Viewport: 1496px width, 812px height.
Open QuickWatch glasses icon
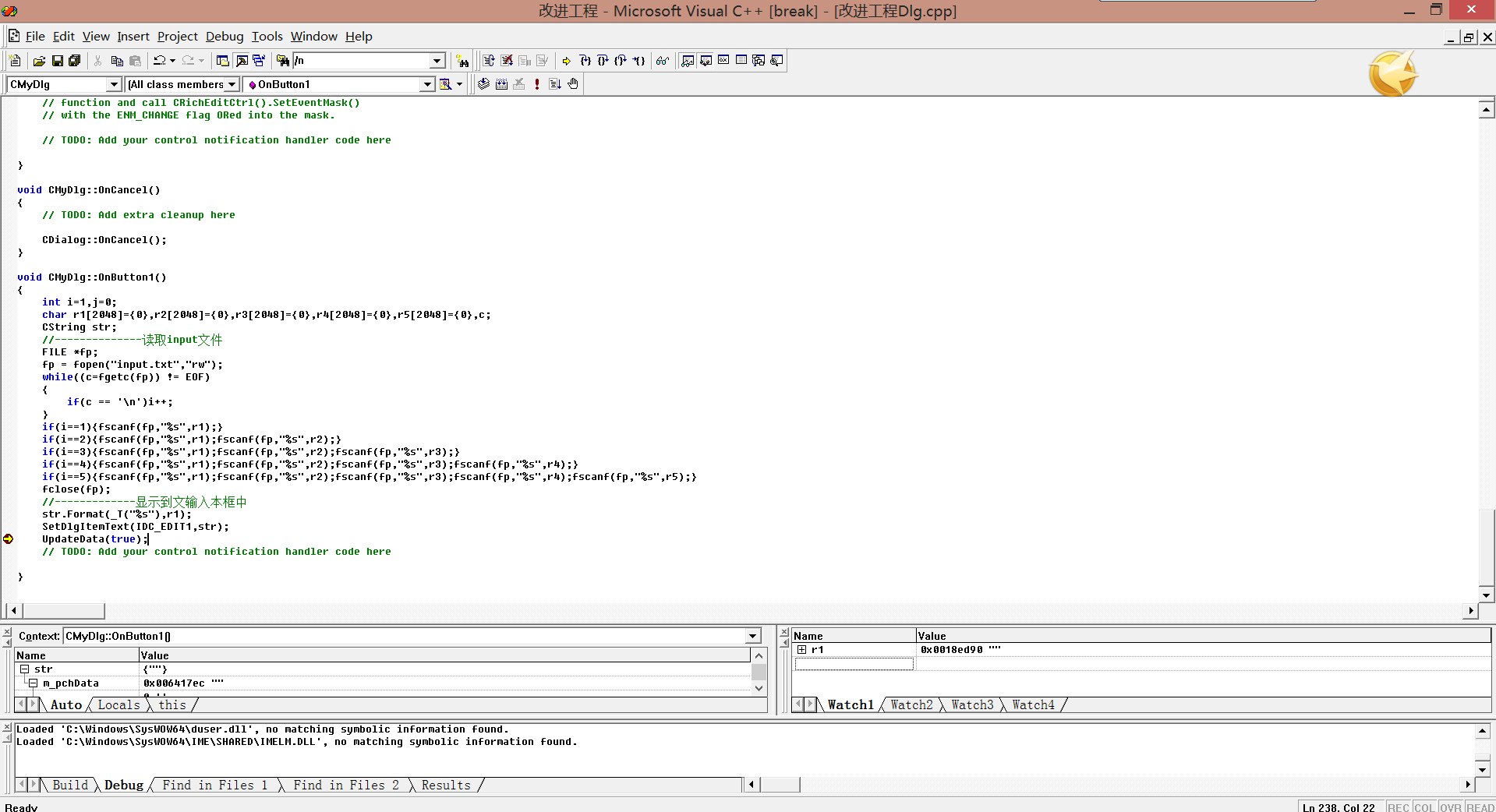click(x=663, y=61)
